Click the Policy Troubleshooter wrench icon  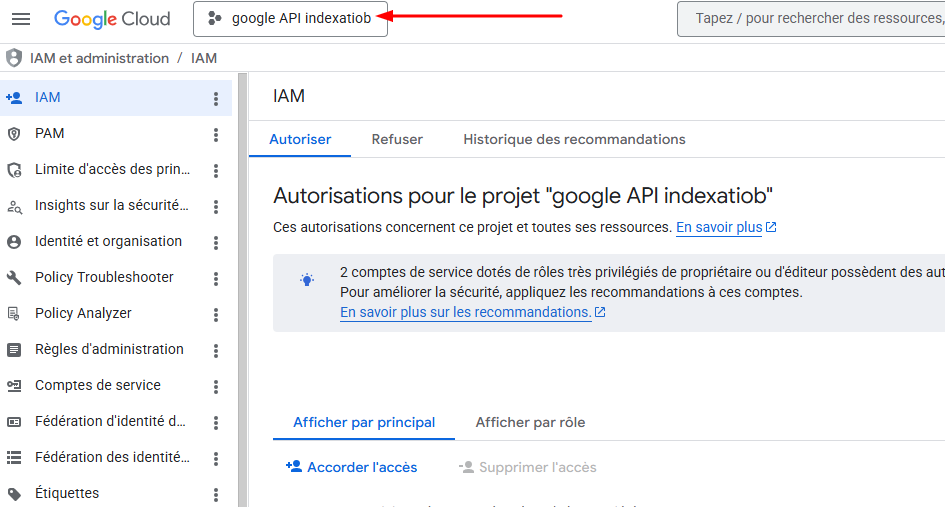coord(14,278)
